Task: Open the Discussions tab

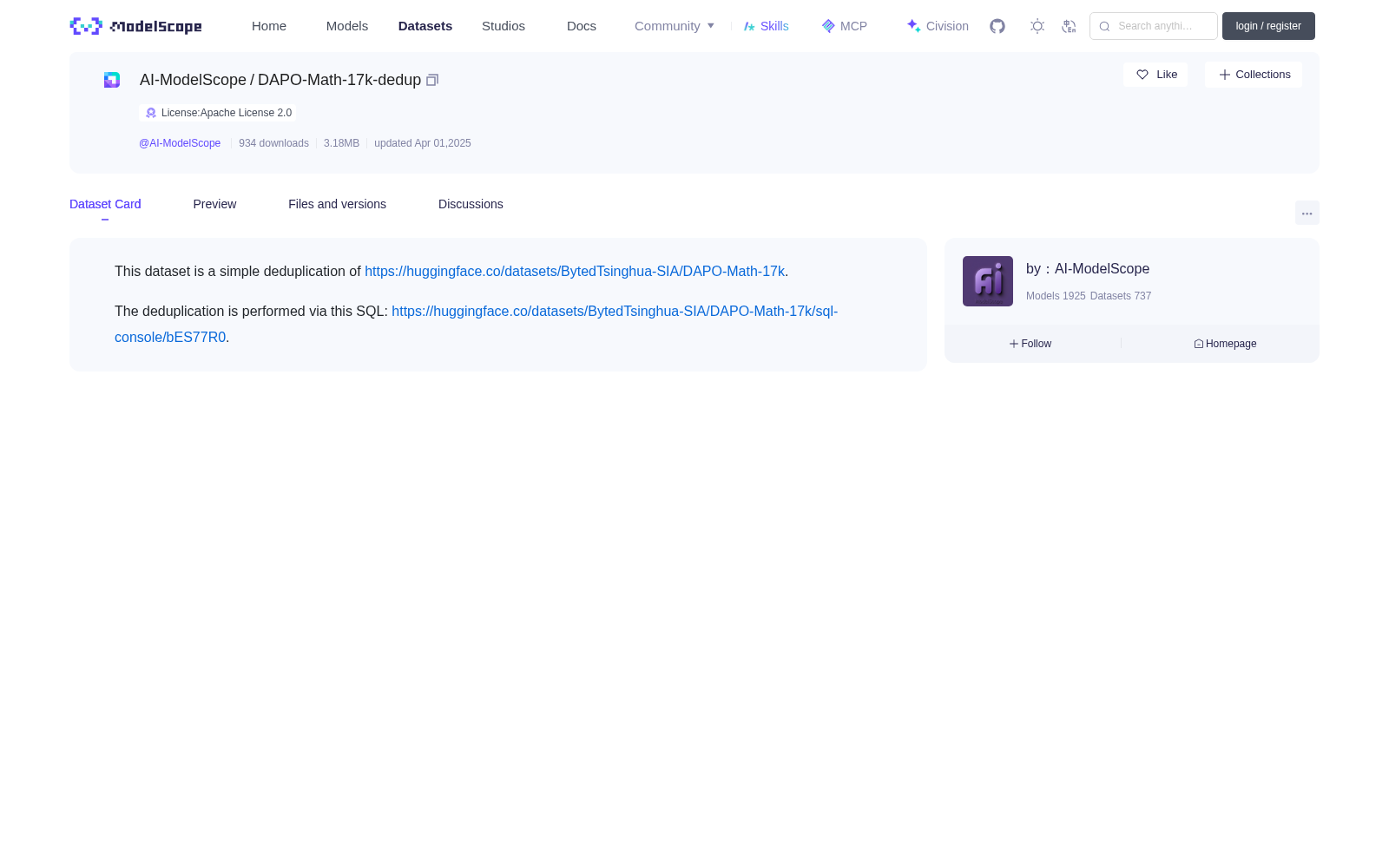Action: tap(471, 204)
